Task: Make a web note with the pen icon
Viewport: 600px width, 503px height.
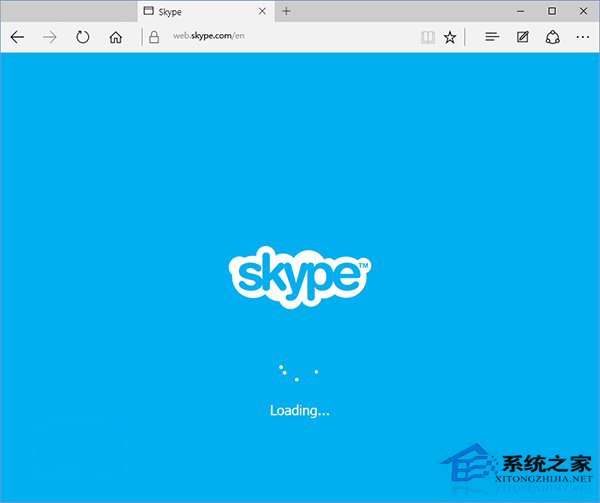Action: coord(522,37)
